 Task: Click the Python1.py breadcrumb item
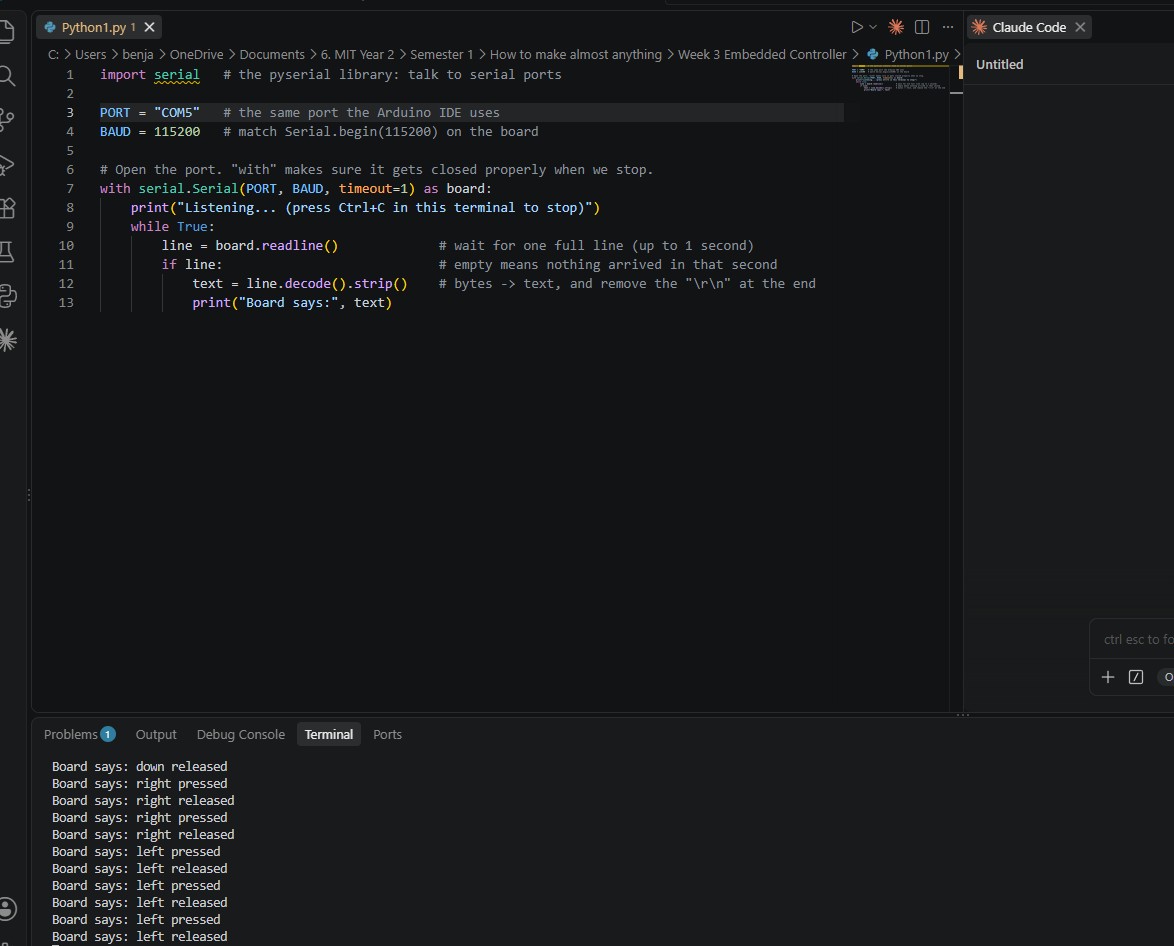pos(907,55)
